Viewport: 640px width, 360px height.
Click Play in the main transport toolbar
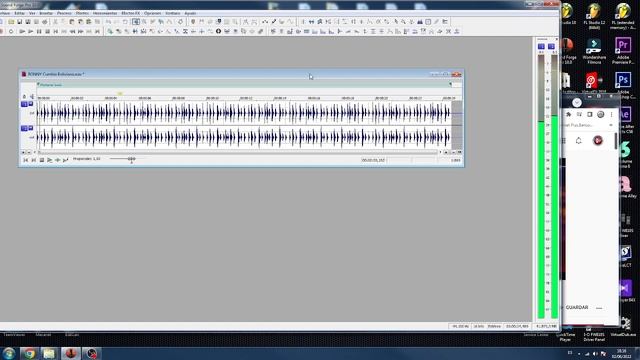(31, 31)
